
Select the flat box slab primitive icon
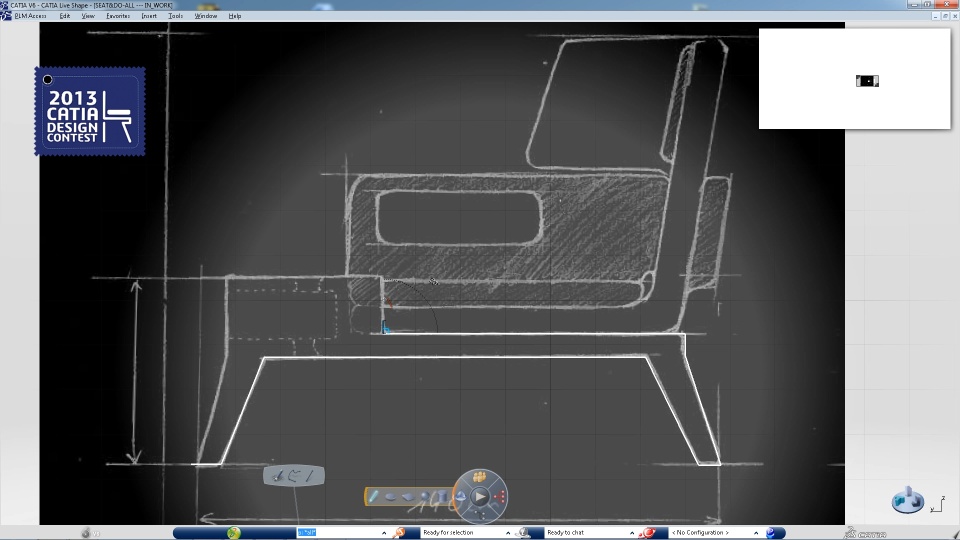pyautogui.click(x=408, y=497)
